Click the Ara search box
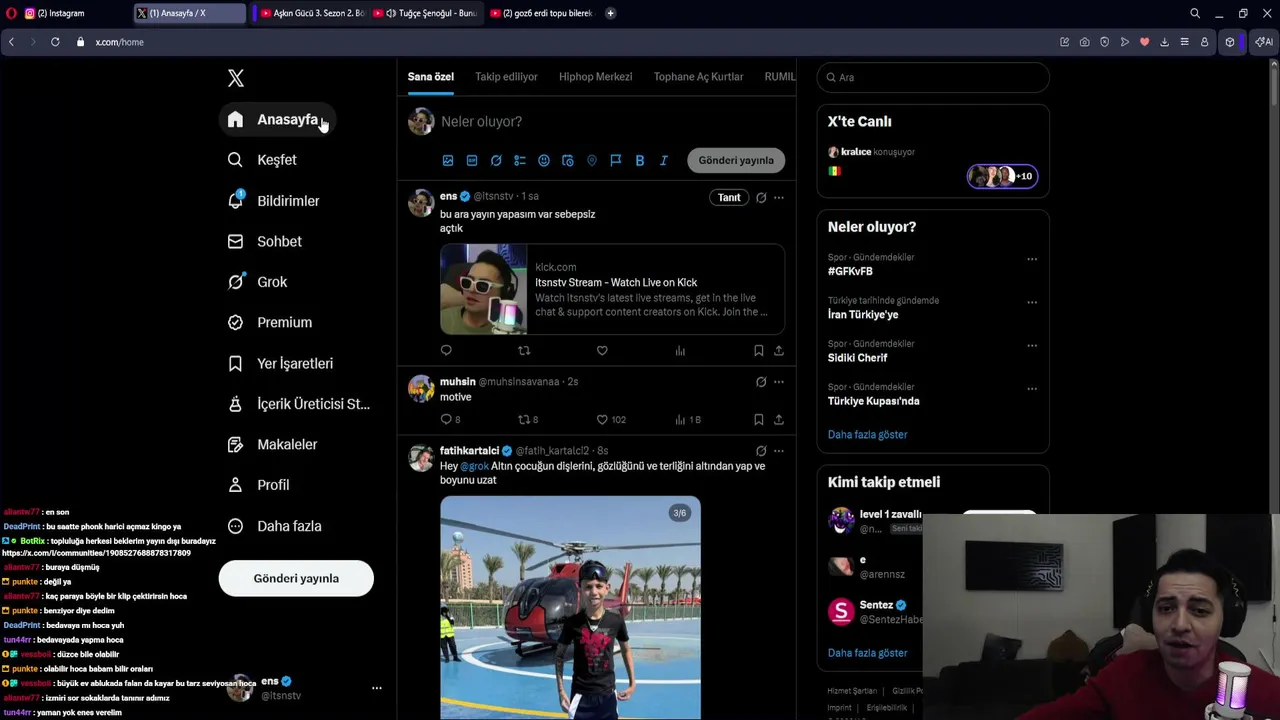Screen dimensions: 1280x720 pos(933,77)
